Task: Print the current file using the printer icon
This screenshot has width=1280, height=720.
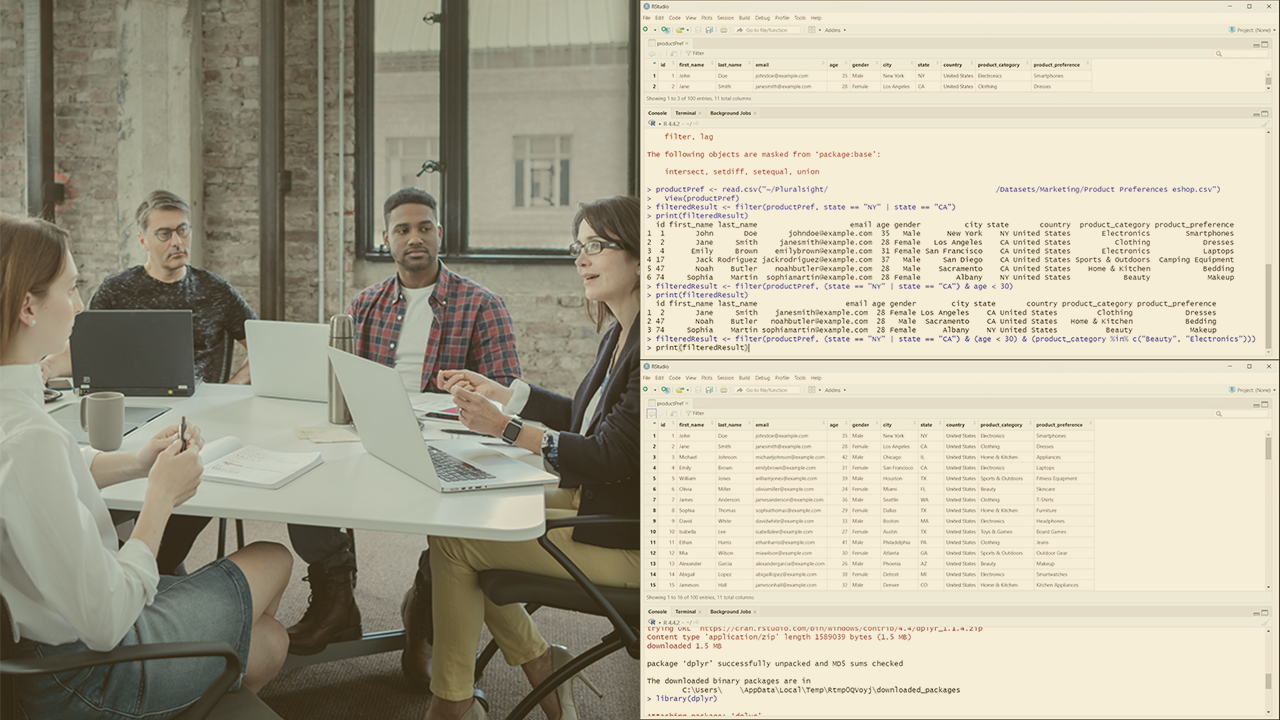Action: [723, 30]
